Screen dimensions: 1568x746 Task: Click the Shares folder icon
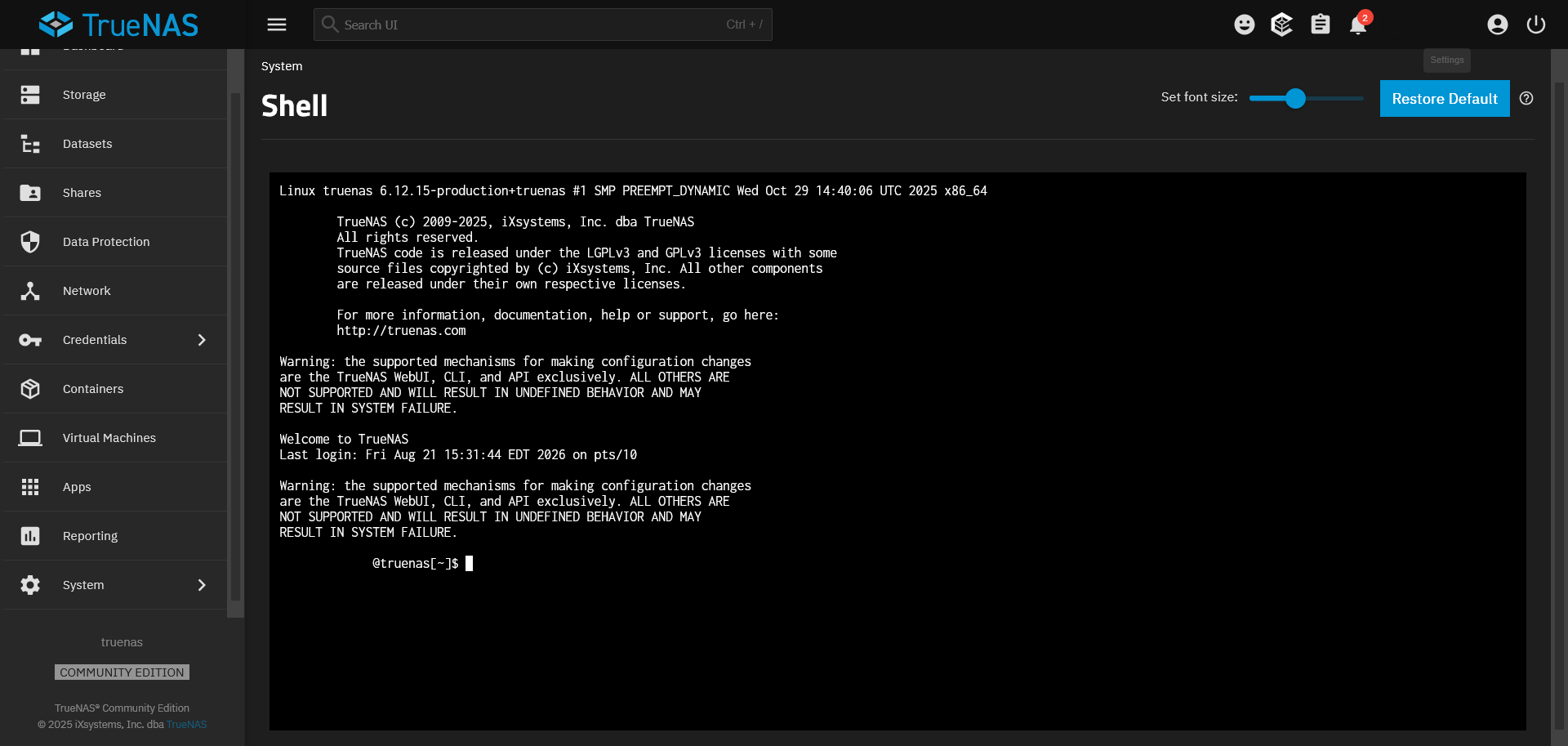coord(30,193)
